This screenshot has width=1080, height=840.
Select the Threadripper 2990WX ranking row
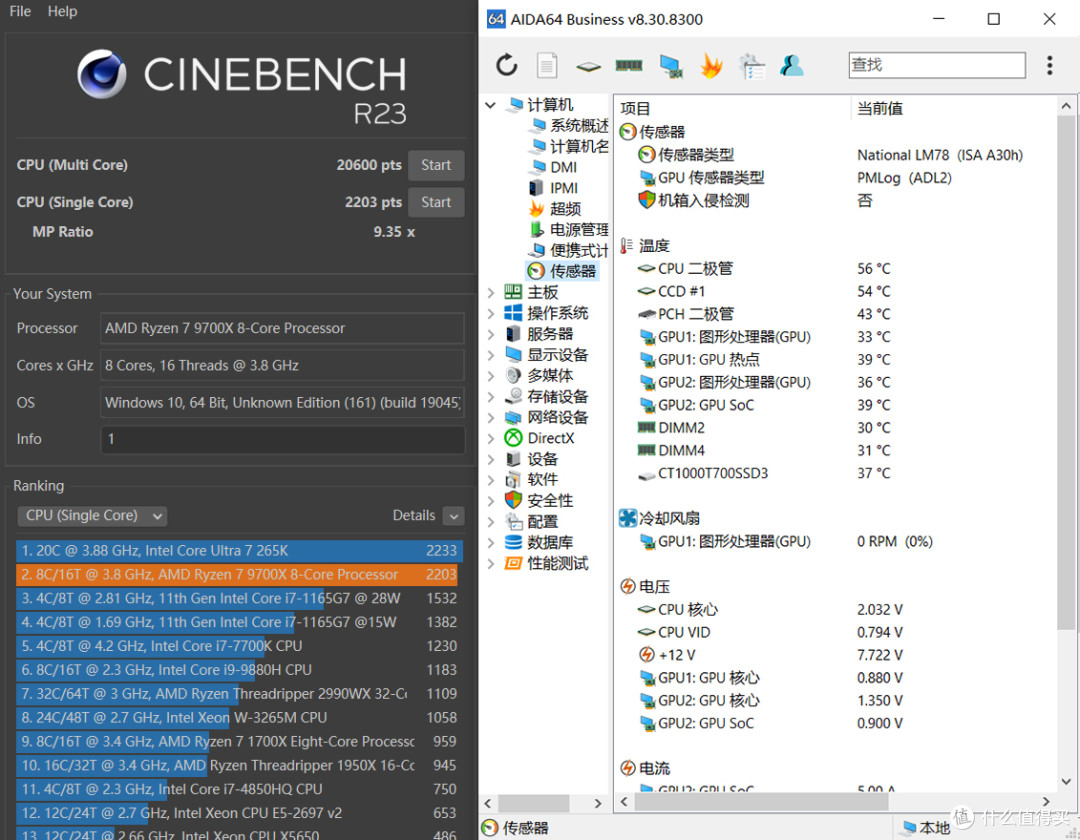tap(239, 694)
